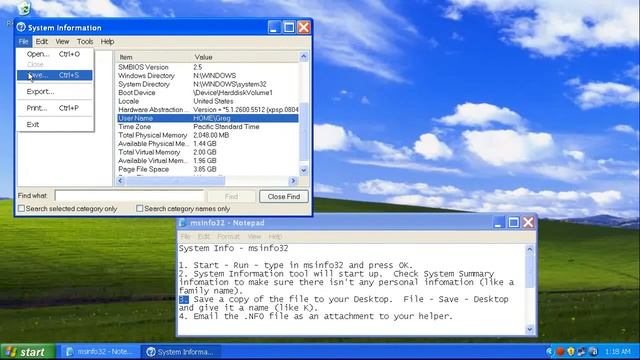Click the 'Item' column header
The image size is (640, 360).
154,57
